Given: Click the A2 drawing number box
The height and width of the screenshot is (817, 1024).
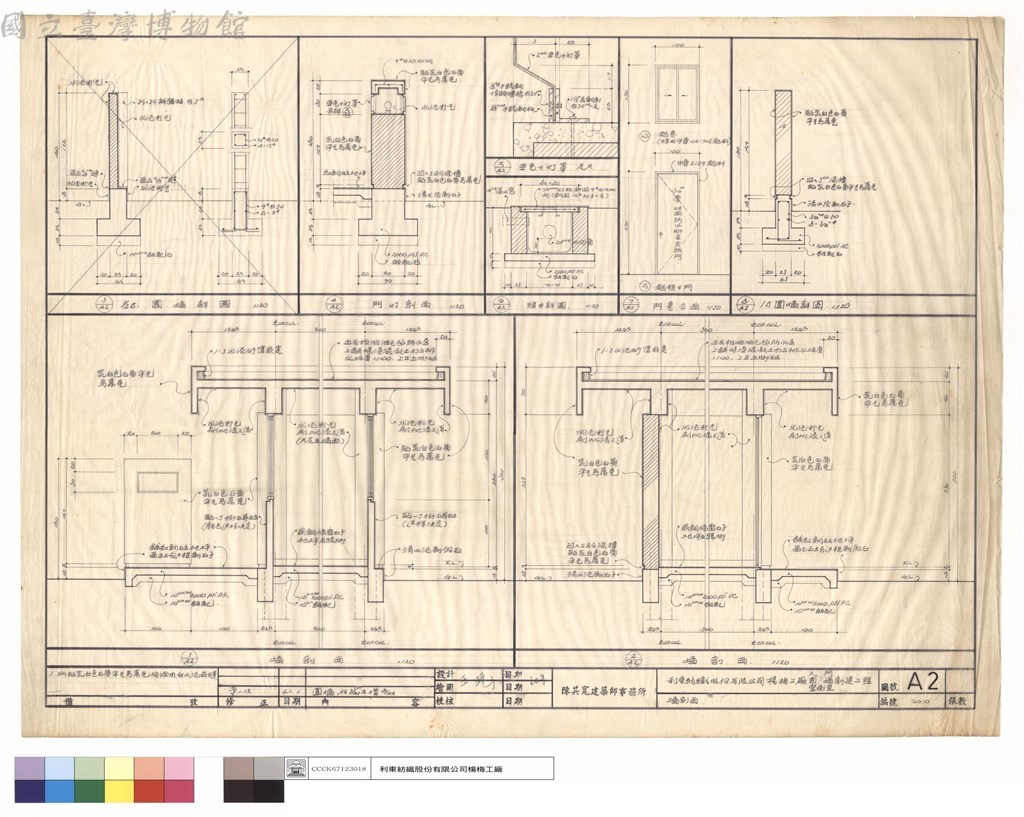Looking at the screenshot, I should point(923,682).
